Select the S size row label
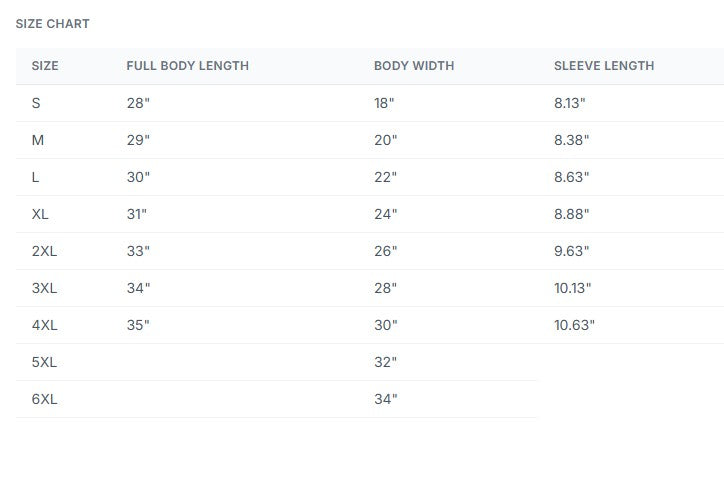This screenshot has height=478, width=724. tap(36, 103)
